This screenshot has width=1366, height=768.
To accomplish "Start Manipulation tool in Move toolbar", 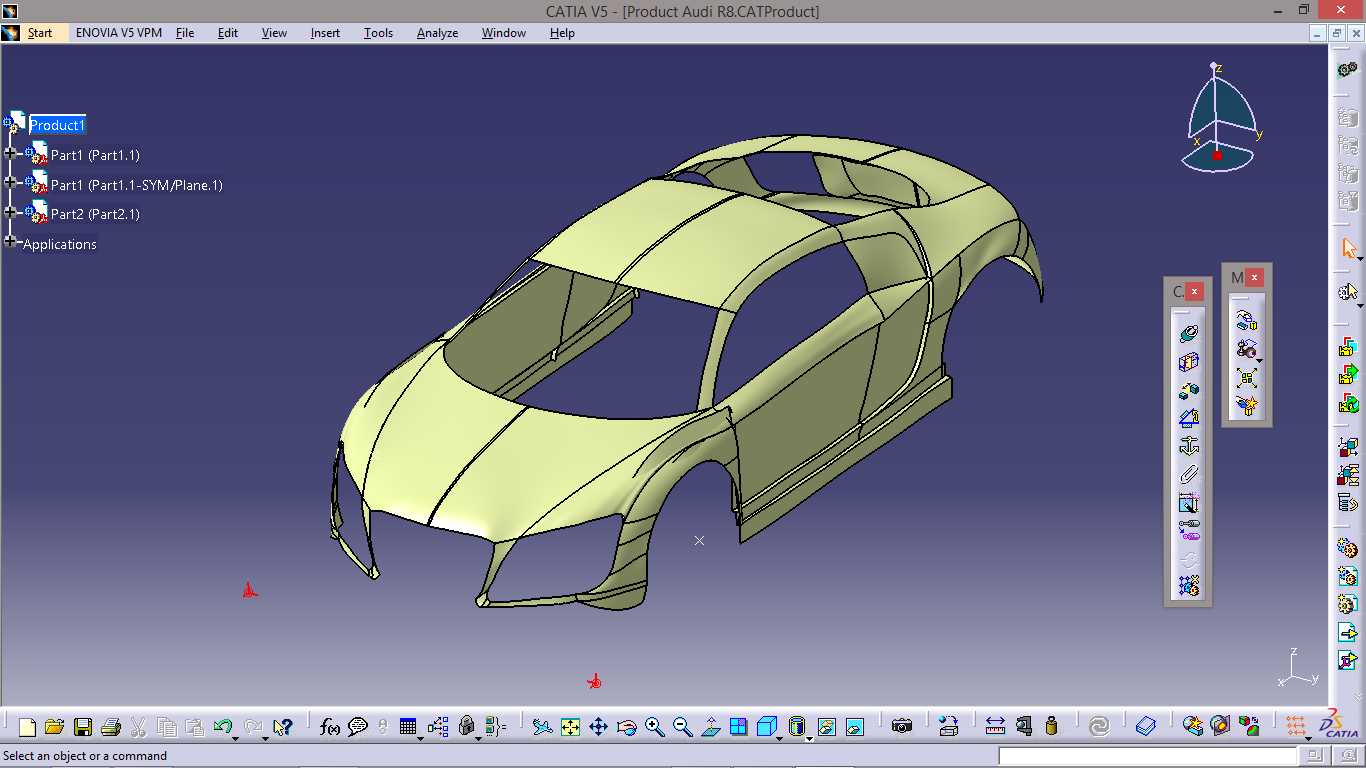I will coord(1246,322).
